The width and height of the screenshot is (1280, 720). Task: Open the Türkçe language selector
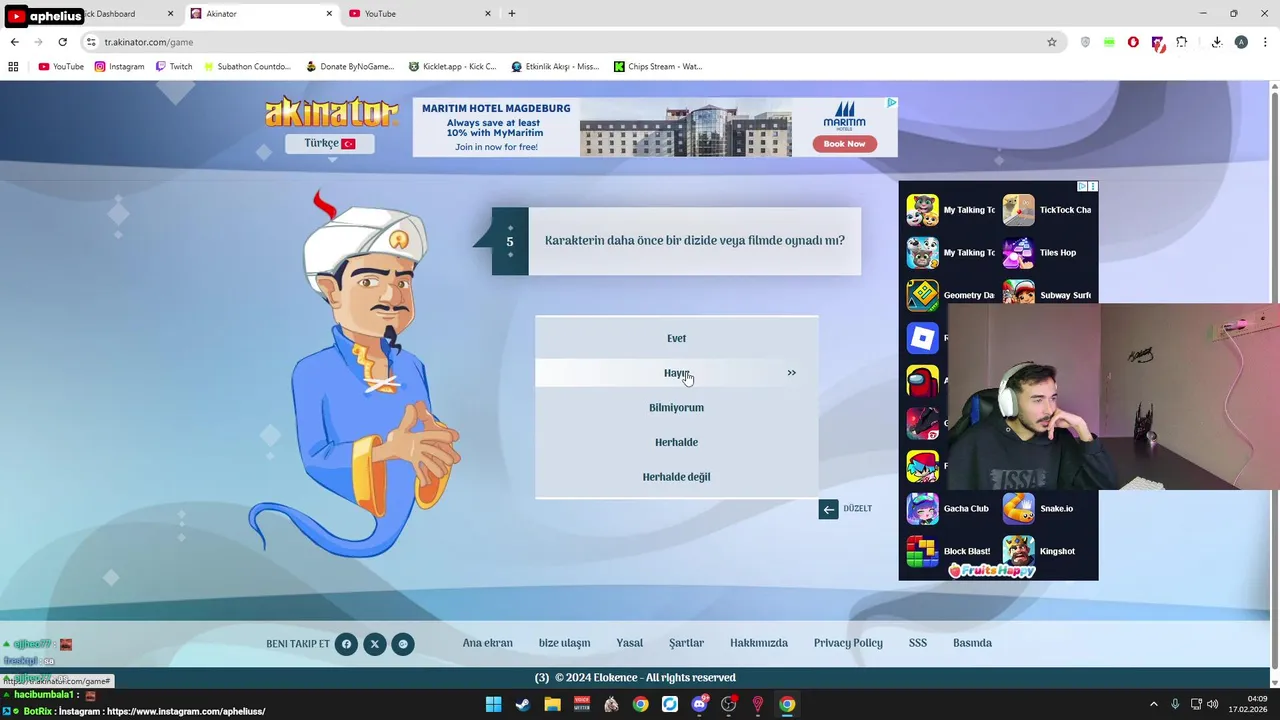[x=330, y=143]
